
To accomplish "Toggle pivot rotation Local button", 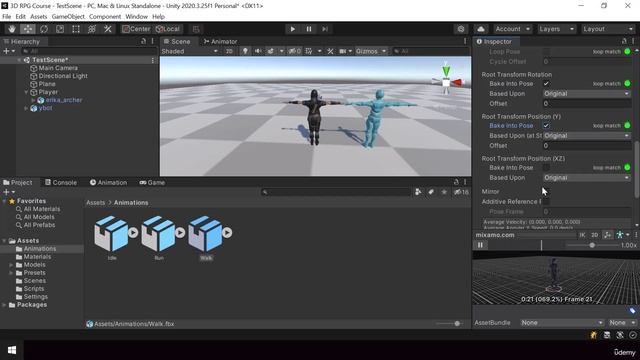I will tap(168, 29).
